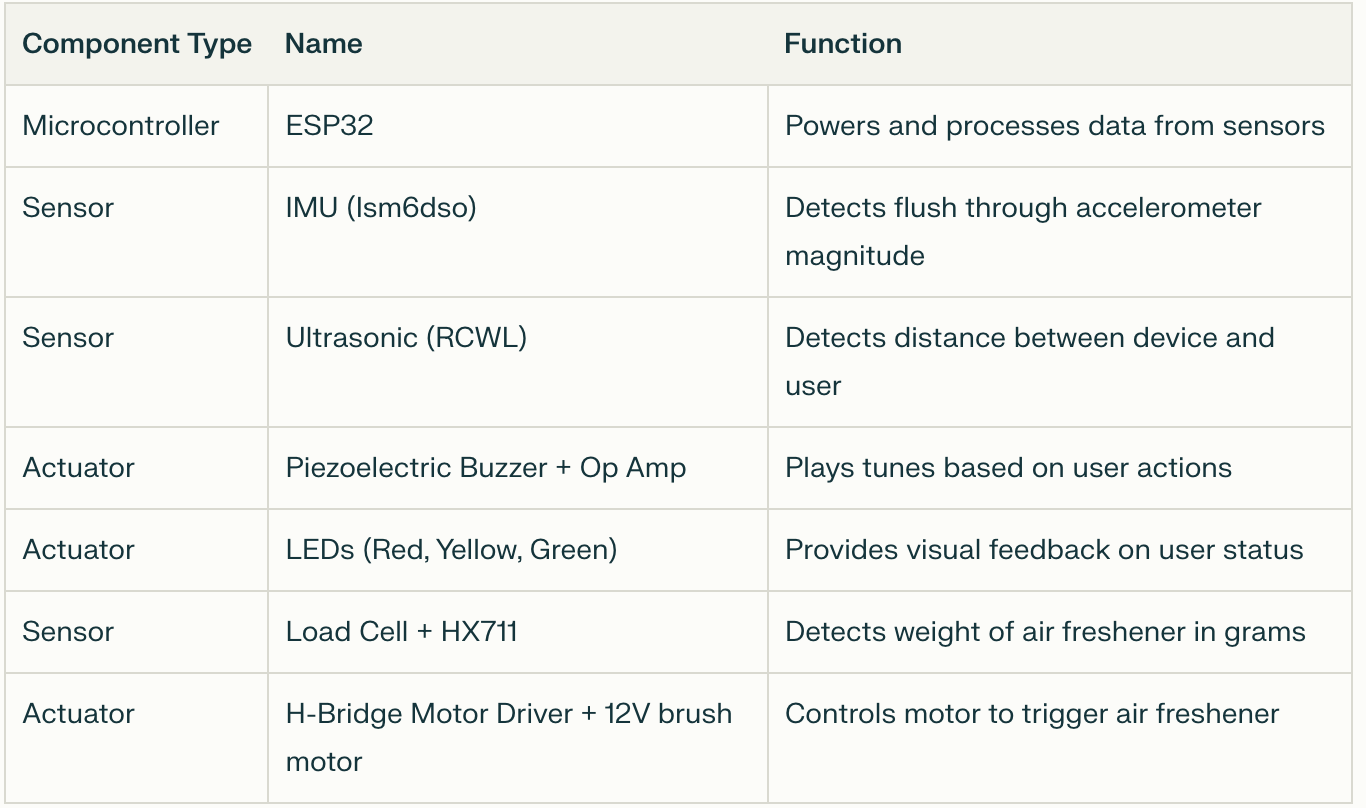Click the Name column header
Screen dimensions: 1366x808
click(x=323, y=44)
